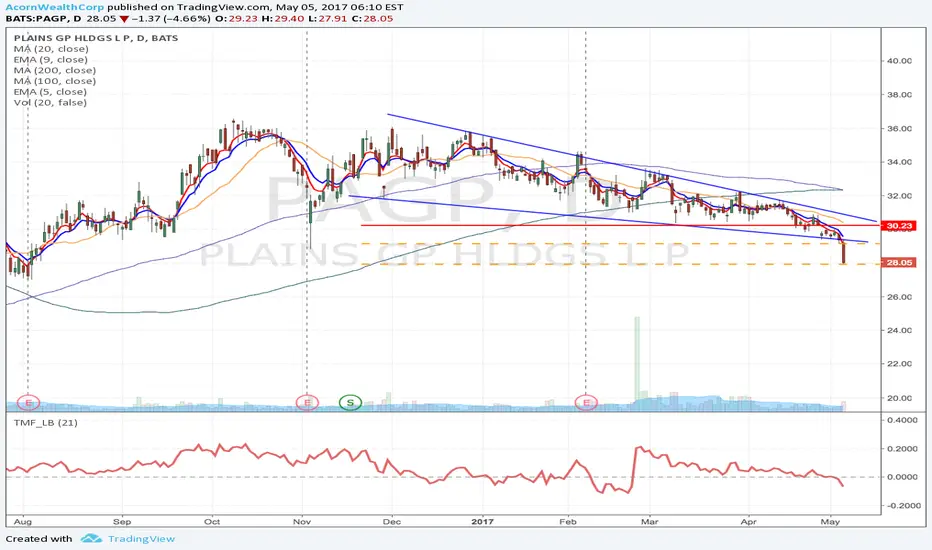Click the Aug date axis label
Screen dimensions: 932x550
point(23,521)
